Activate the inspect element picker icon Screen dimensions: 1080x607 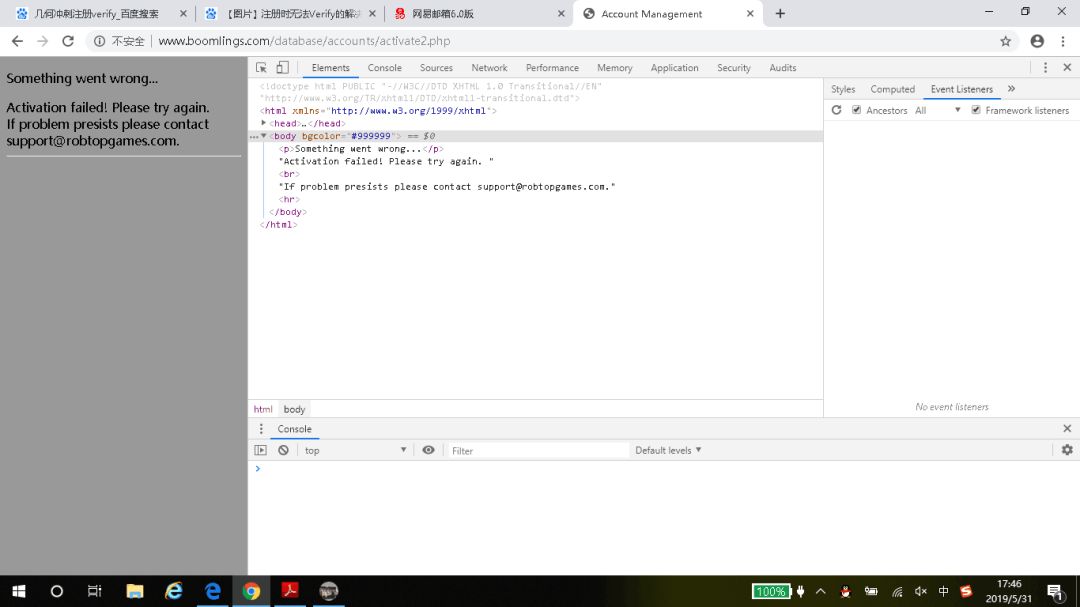[261, 68]
